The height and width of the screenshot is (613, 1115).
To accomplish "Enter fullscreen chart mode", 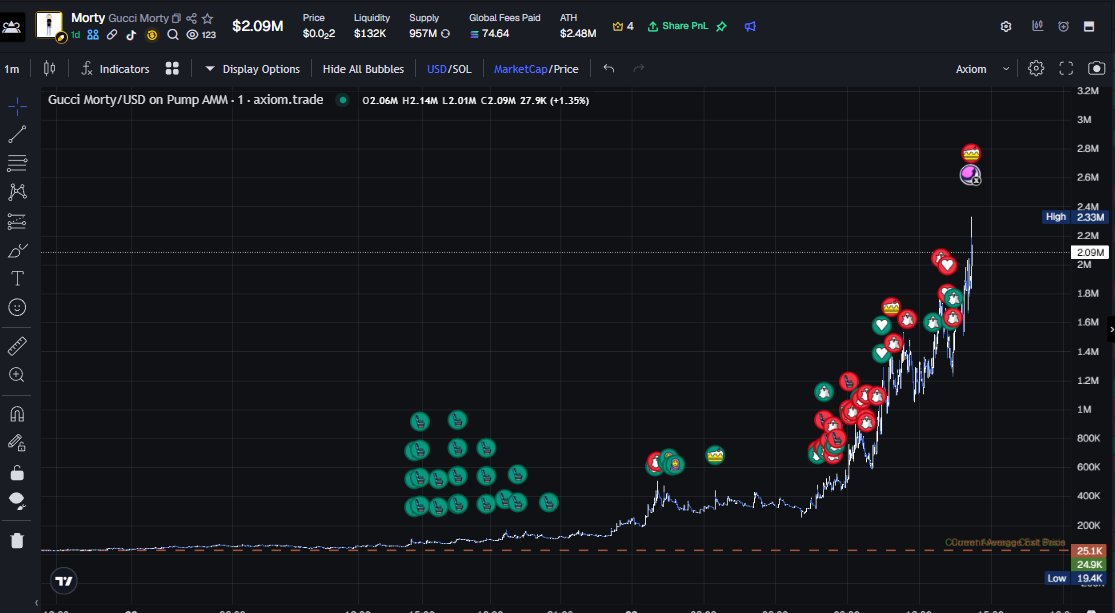I will (1066, 68).
